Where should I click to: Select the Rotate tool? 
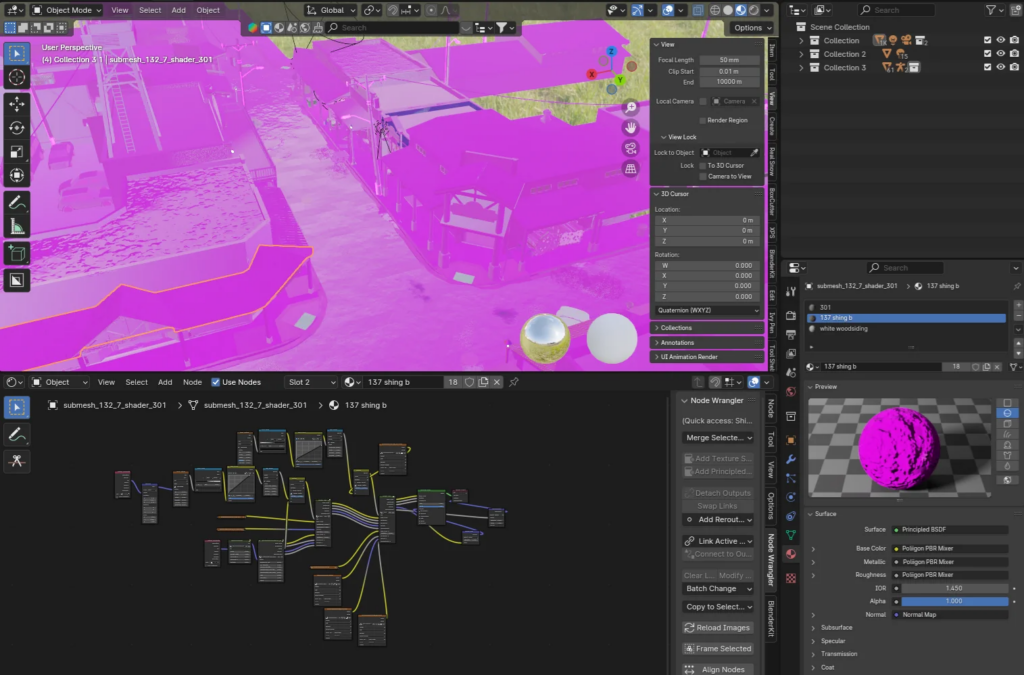point(17,128)
